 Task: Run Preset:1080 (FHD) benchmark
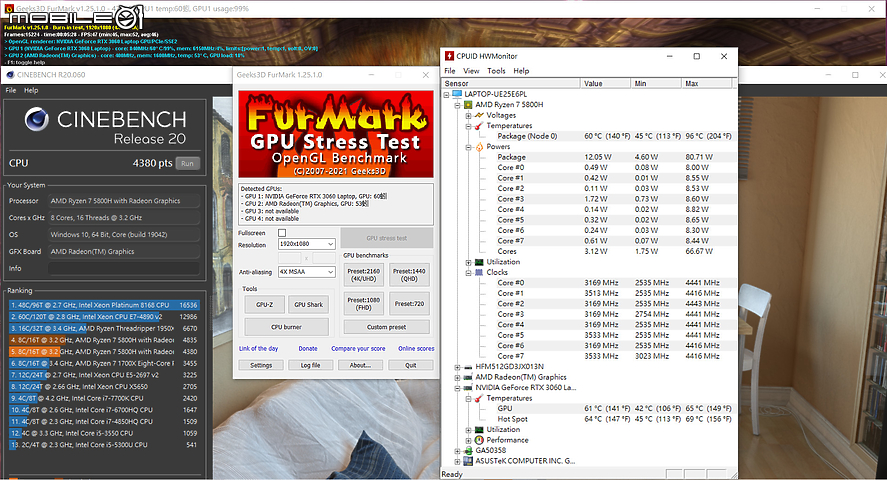coord(364,304)
